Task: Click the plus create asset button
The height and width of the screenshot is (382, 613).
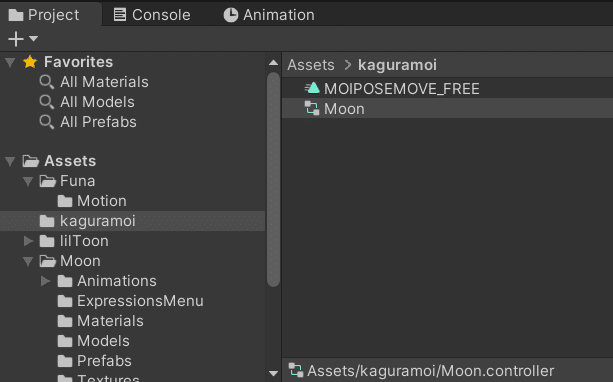Action: point(16,39)
